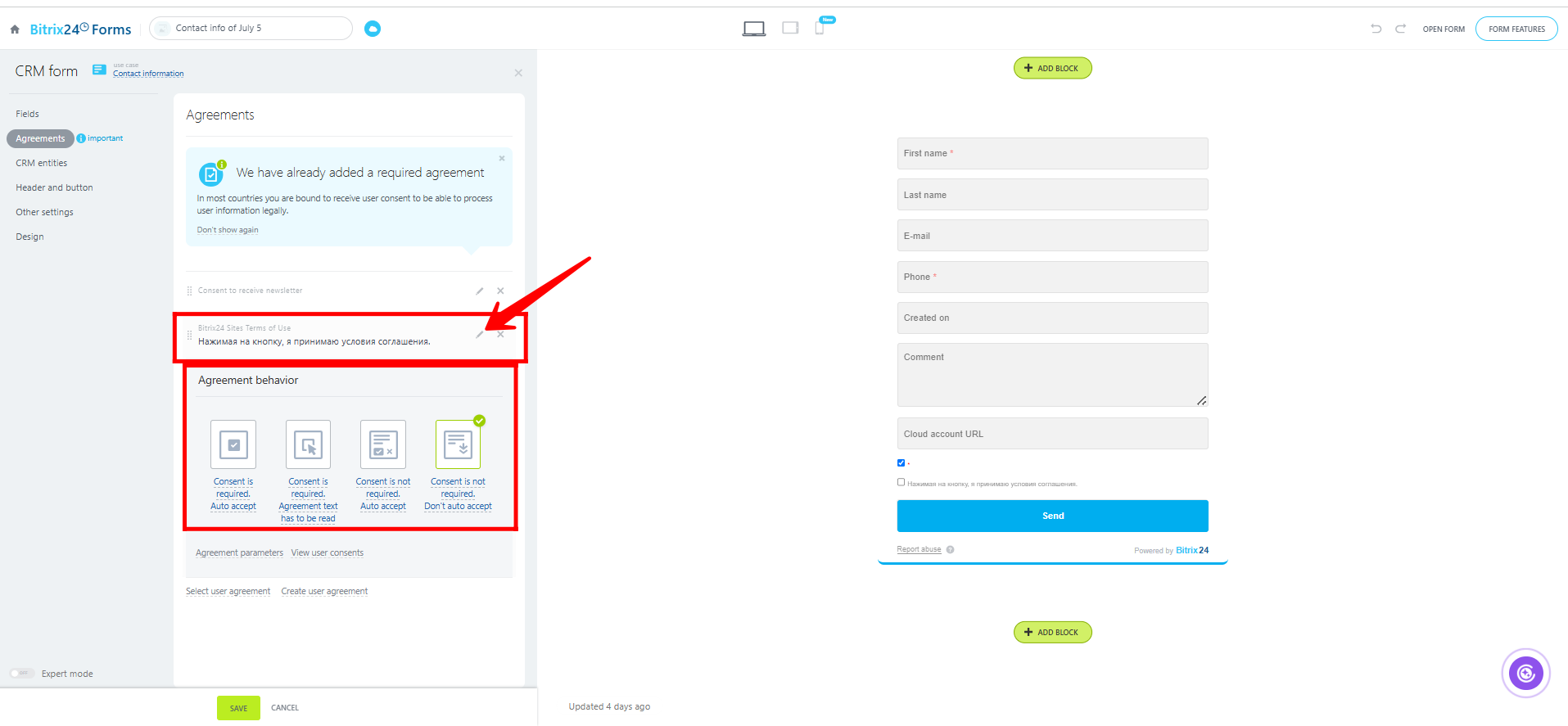The height and width of the screenshot is (726, 1568).
Task: Open the Agreements section
Action: [40, 138]
